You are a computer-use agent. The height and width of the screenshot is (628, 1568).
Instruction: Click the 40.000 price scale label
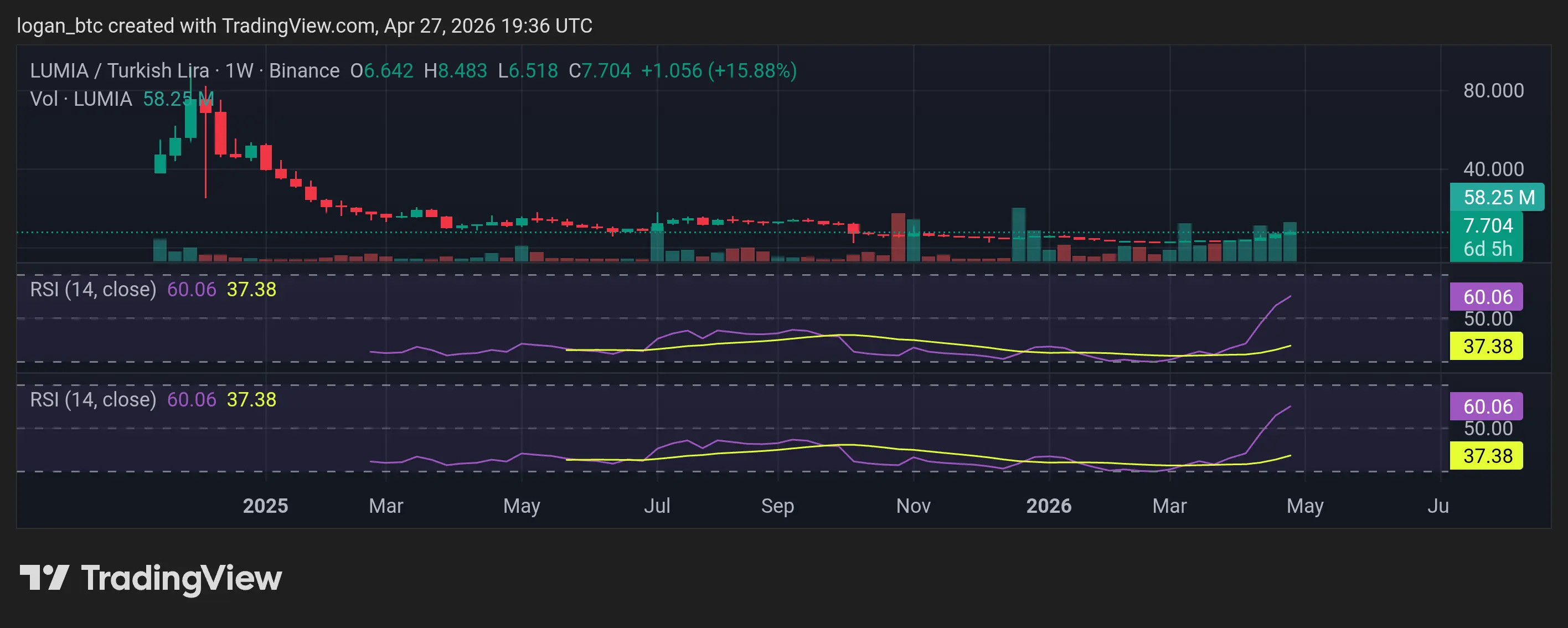1493,169
